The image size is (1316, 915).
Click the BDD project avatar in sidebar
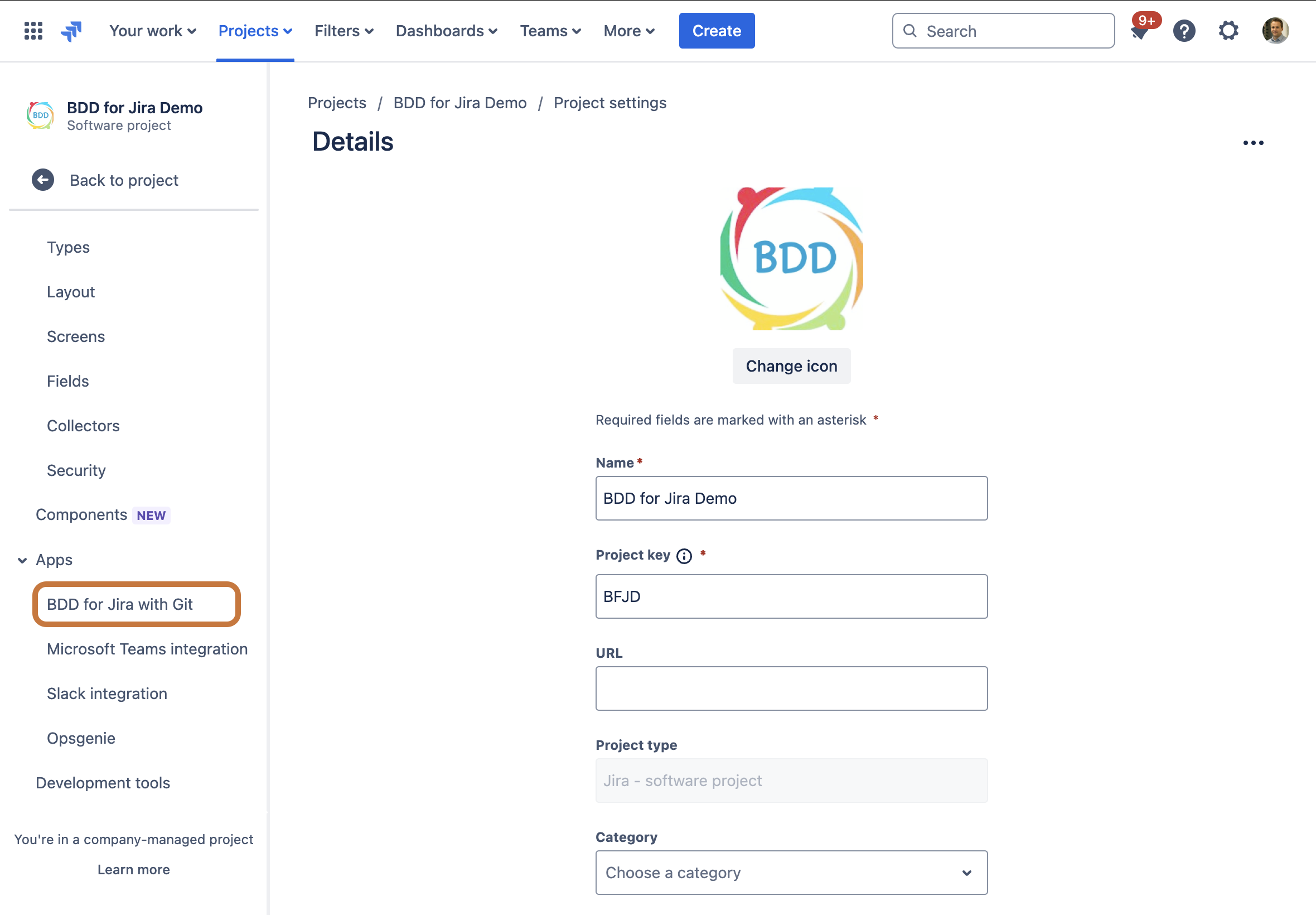40,115
